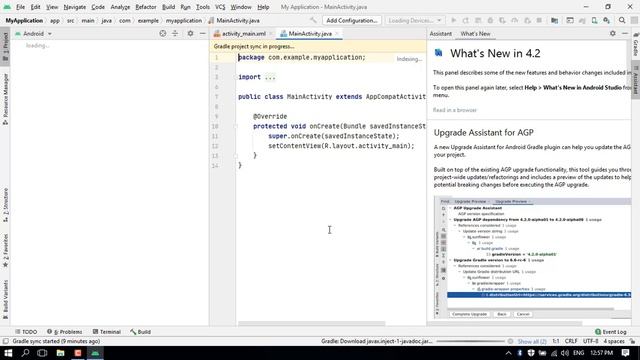Image resolution: width=640 pixels, height=360 pixels.
Task: Click the myapplication breadcrumb segment
Action: point(183,20)
